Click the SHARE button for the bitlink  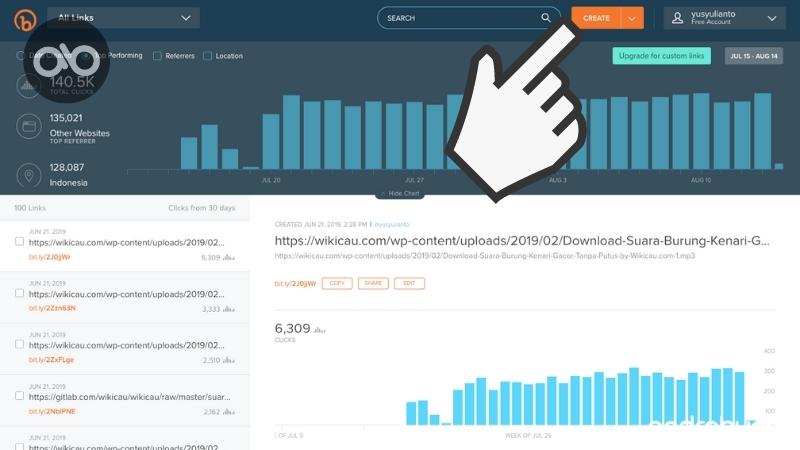tap(373, 283)
